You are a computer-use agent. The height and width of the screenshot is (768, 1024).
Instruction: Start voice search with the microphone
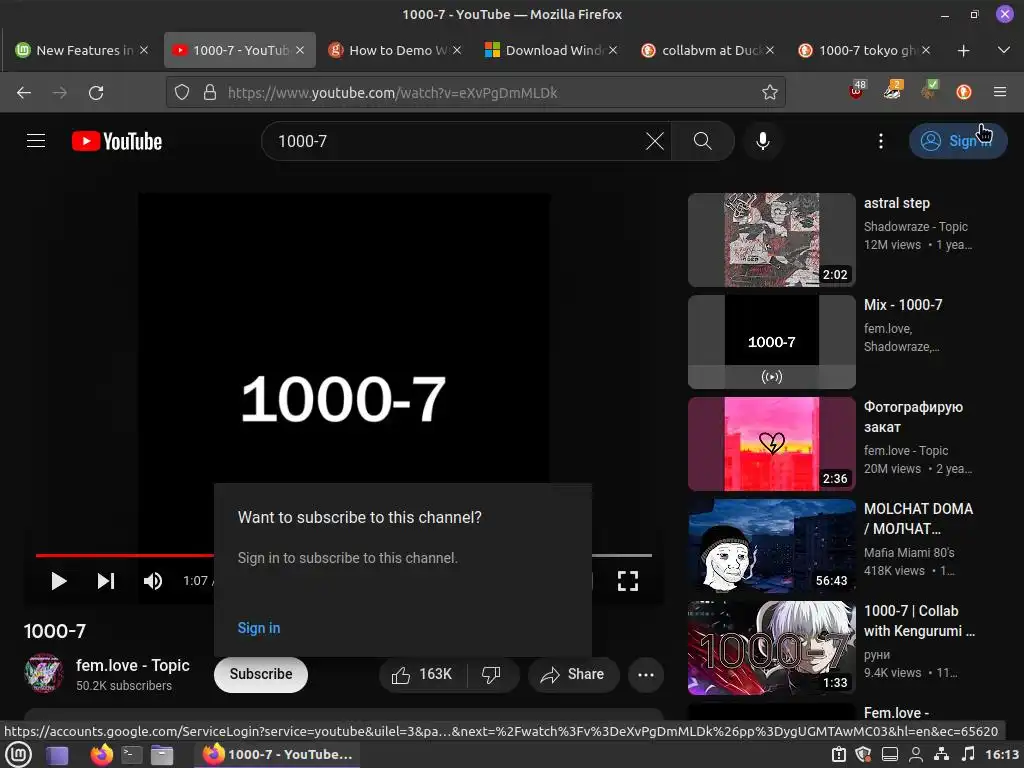tap(762, 141)
